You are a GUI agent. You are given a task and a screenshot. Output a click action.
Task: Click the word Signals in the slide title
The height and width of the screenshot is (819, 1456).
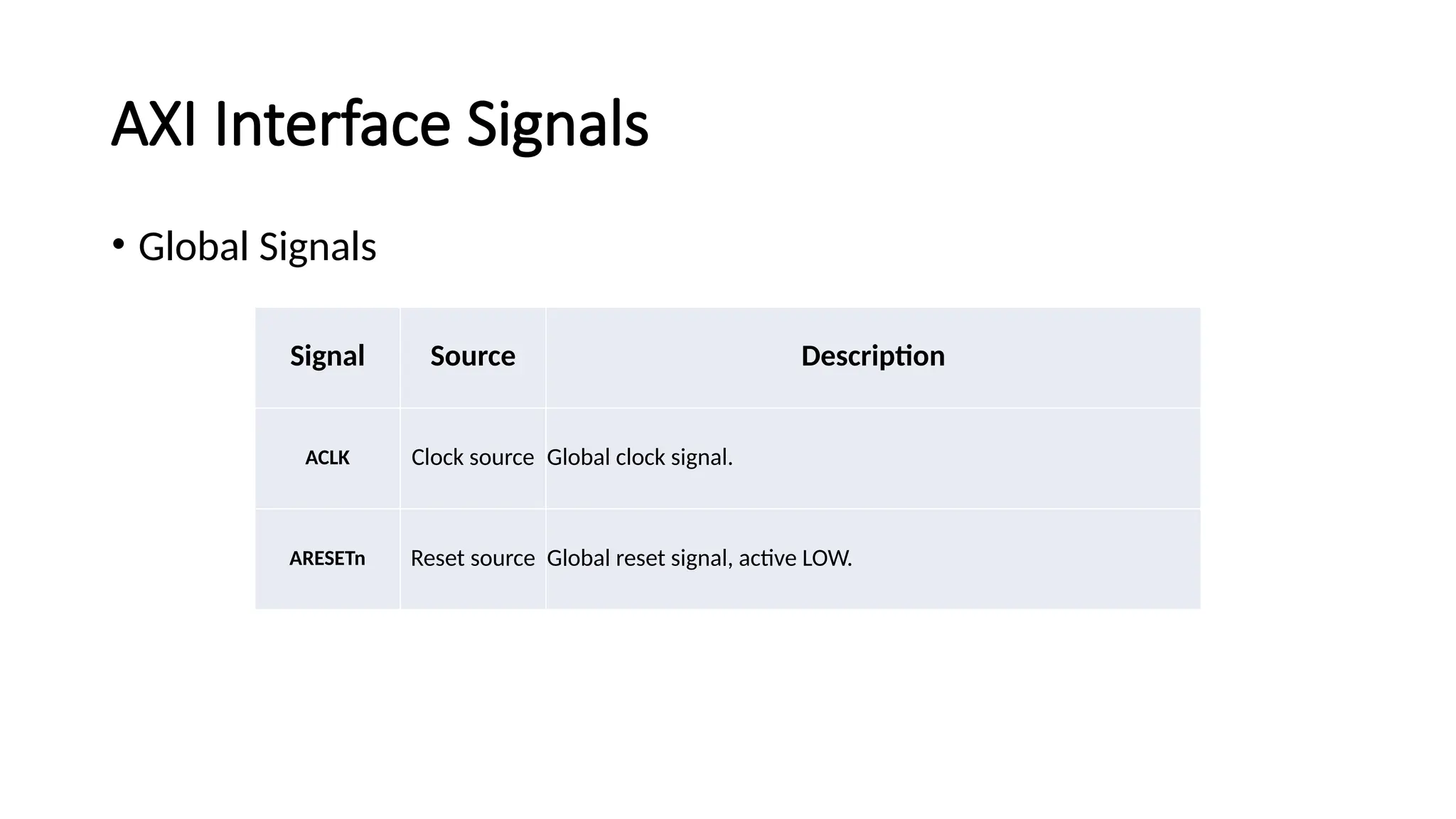coord(557,124)
